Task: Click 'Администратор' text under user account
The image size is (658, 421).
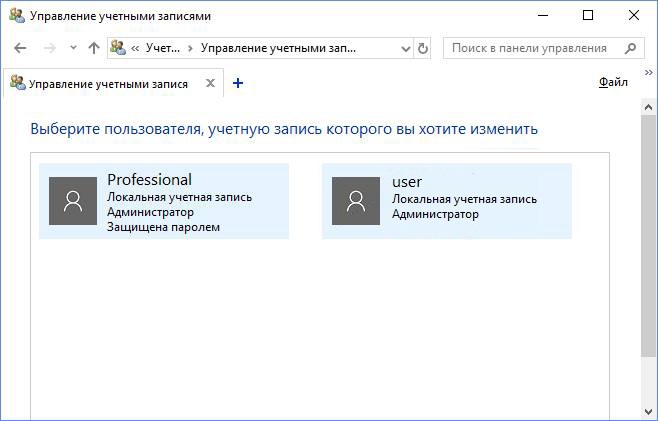Action: click(435, 214)
